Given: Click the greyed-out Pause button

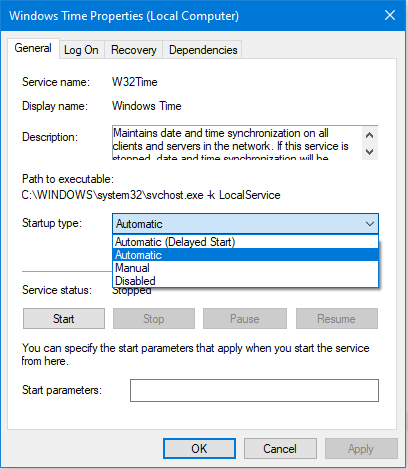Looking at the screenshot, I should coord(245,319).
